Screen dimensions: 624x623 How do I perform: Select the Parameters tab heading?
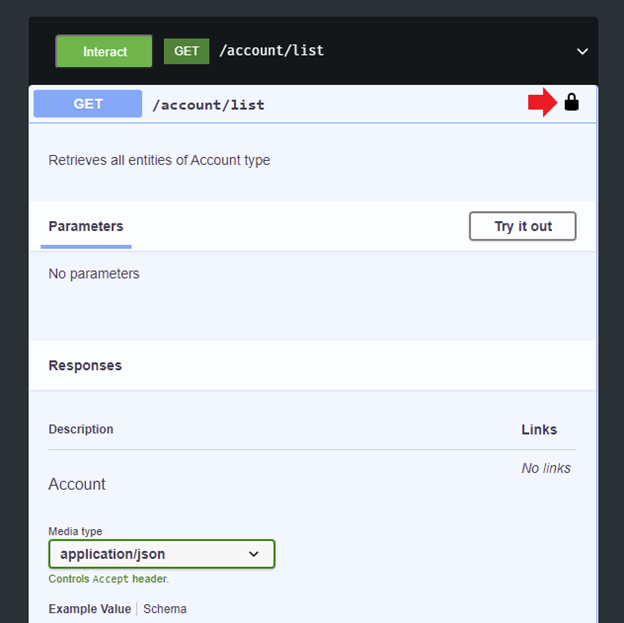[86, 226]
